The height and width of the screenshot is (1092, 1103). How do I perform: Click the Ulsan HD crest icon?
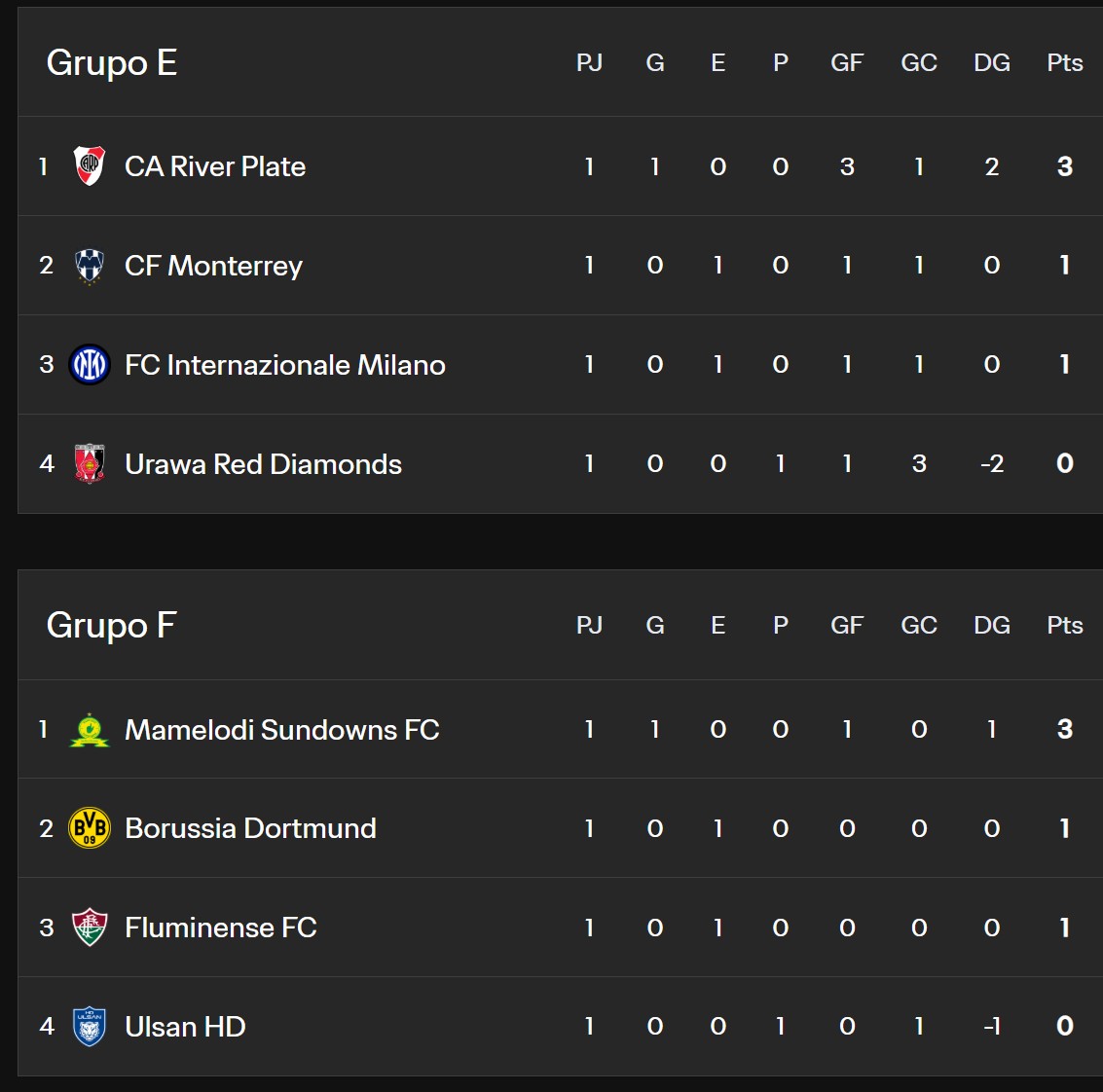coord(90,1027)
